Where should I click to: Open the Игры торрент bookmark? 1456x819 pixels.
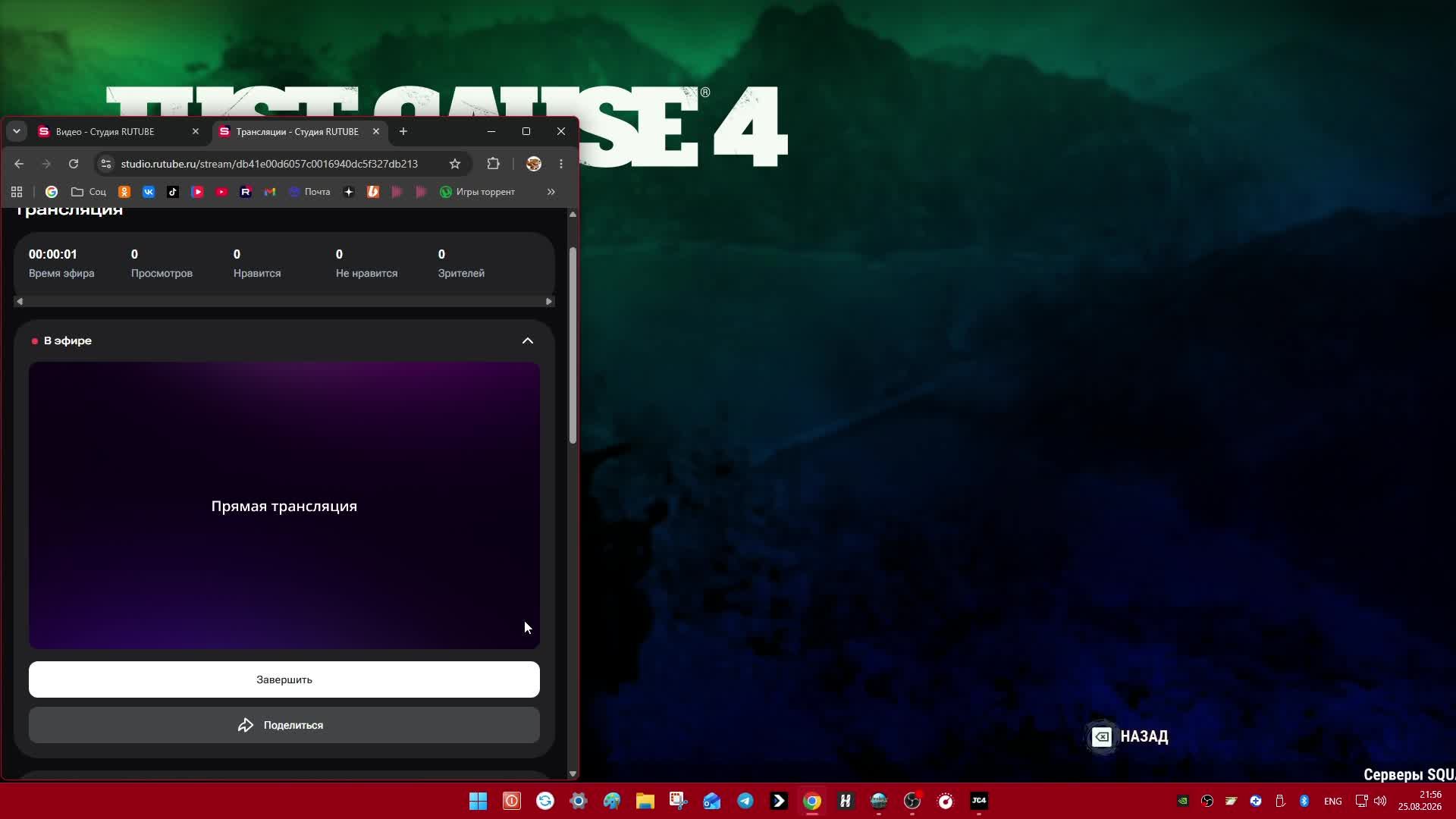tap(478, 192)
